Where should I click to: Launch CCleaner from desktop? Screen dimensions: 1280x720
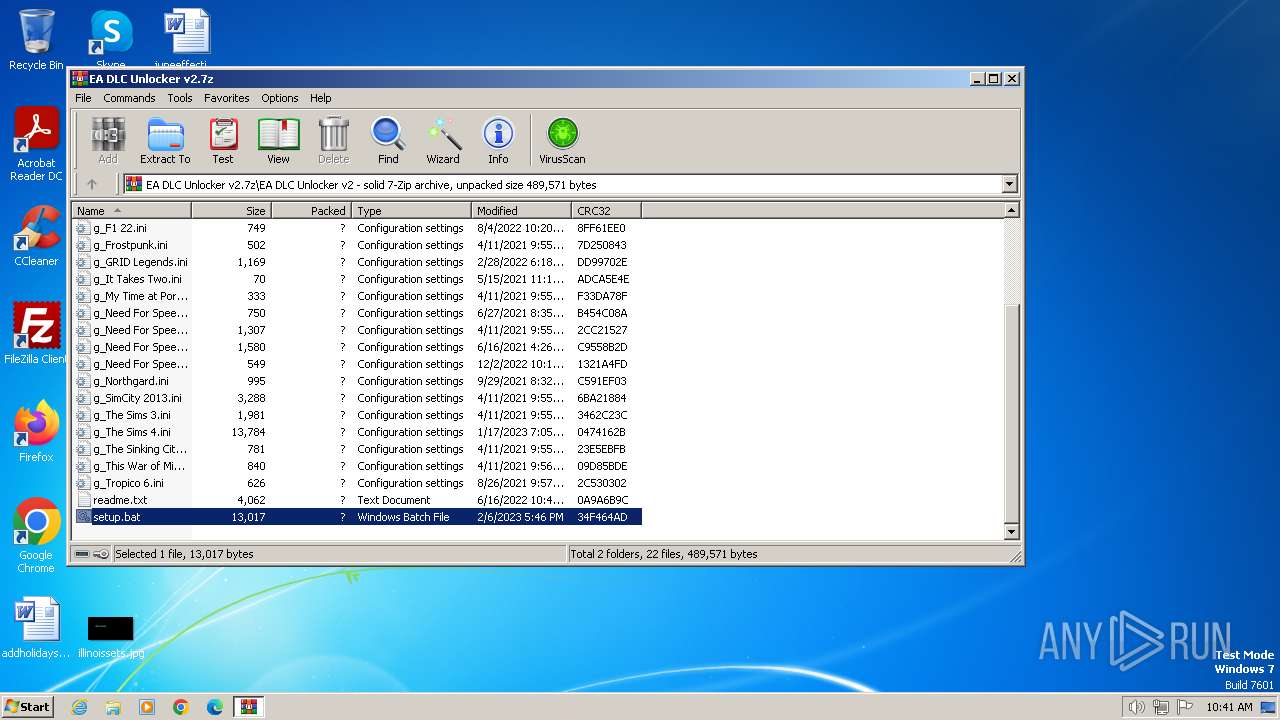pos(36,236)
